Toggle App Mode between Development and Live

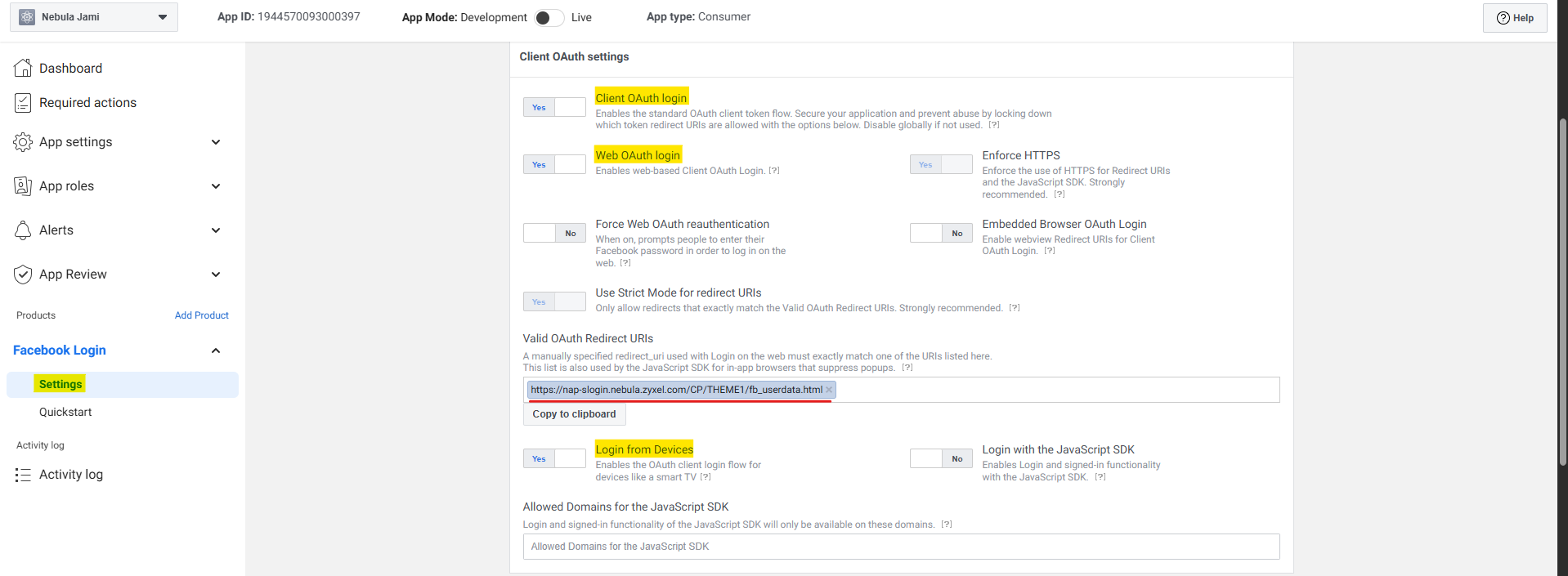click(x=549, y=17)
